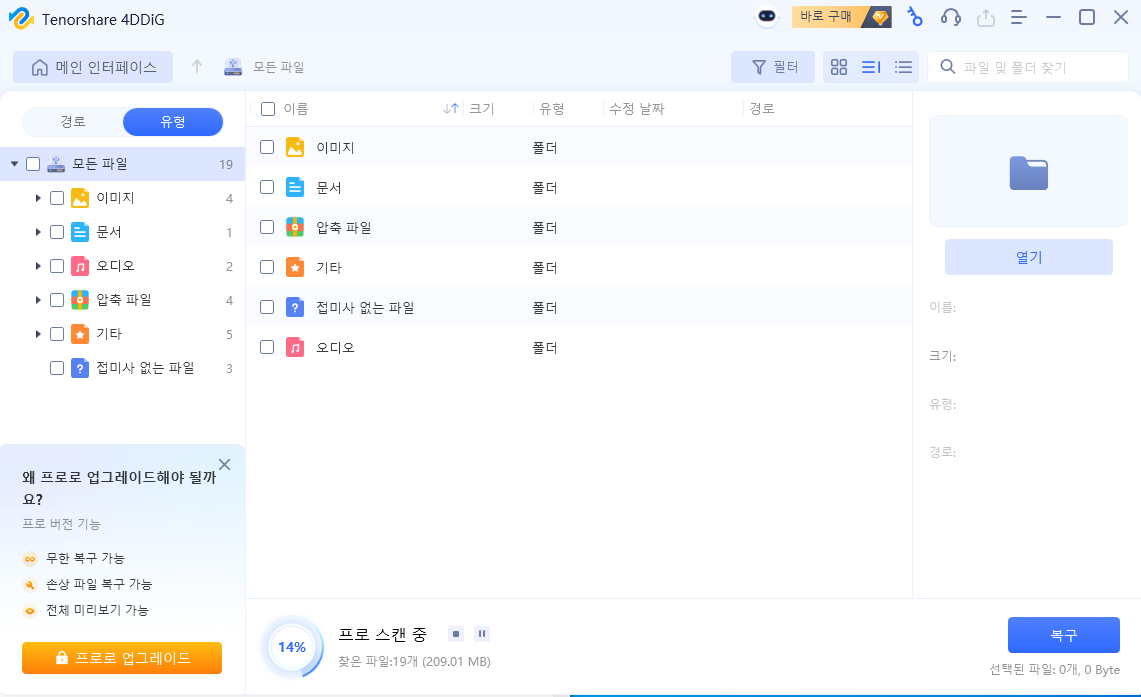The width and height of the screenshot is (1141, 697).
Task: Check the 이미지 tree checkbox
Action: tap(57, 198)
